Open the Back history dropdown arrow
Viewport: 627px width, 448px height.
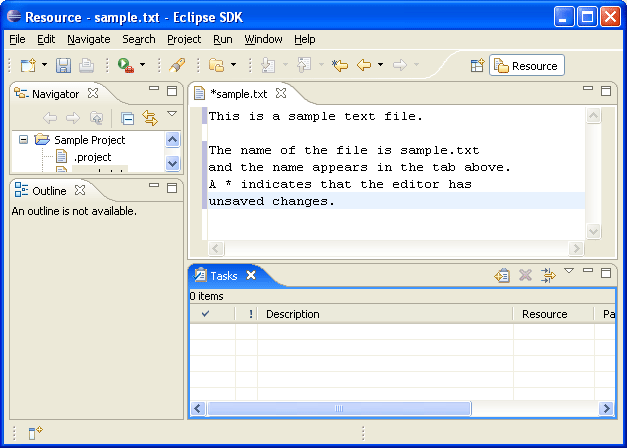pyautogui.click(x=380, y=64)
